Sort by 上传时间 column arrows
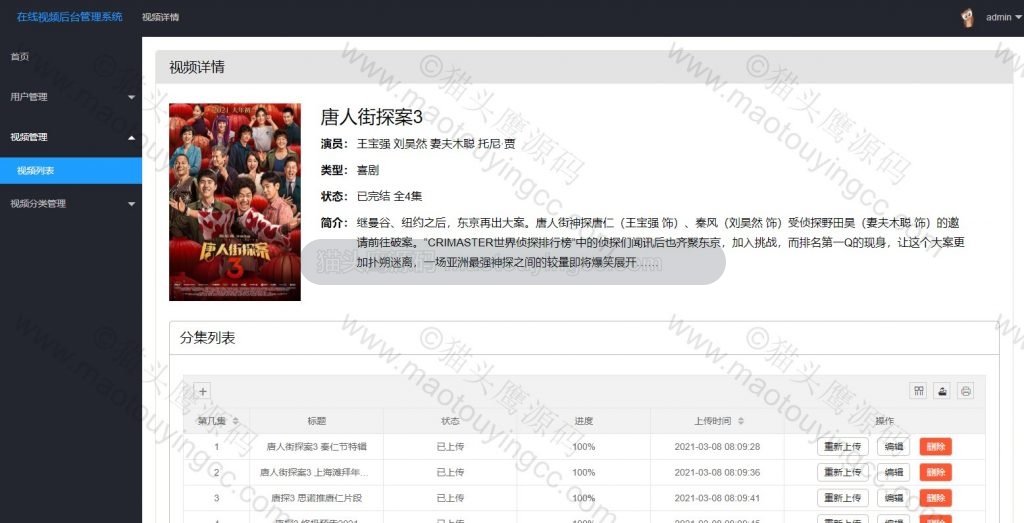 [x=741, y=421]
